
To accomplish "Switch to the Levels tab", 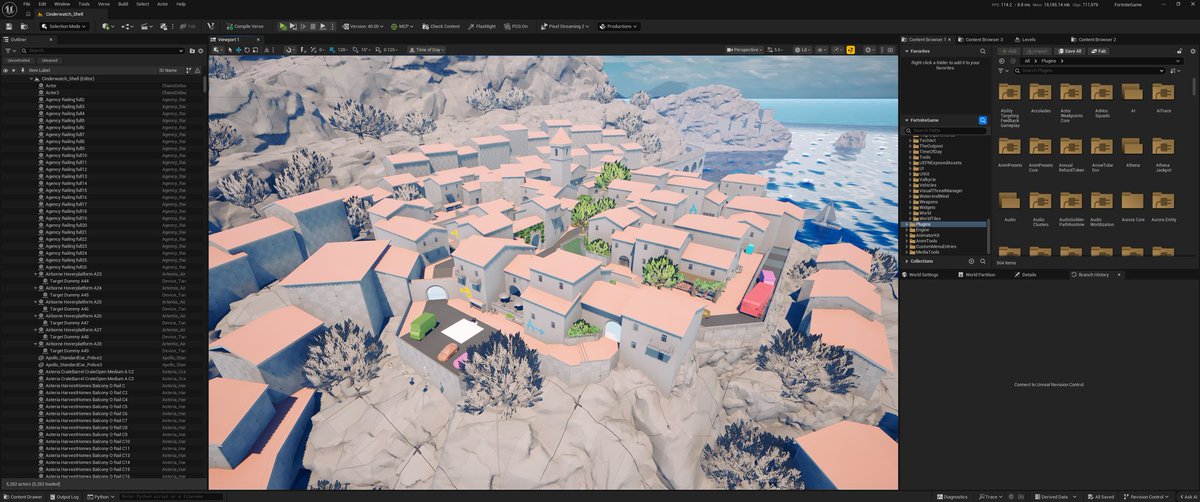I will tap(1025, 39).
